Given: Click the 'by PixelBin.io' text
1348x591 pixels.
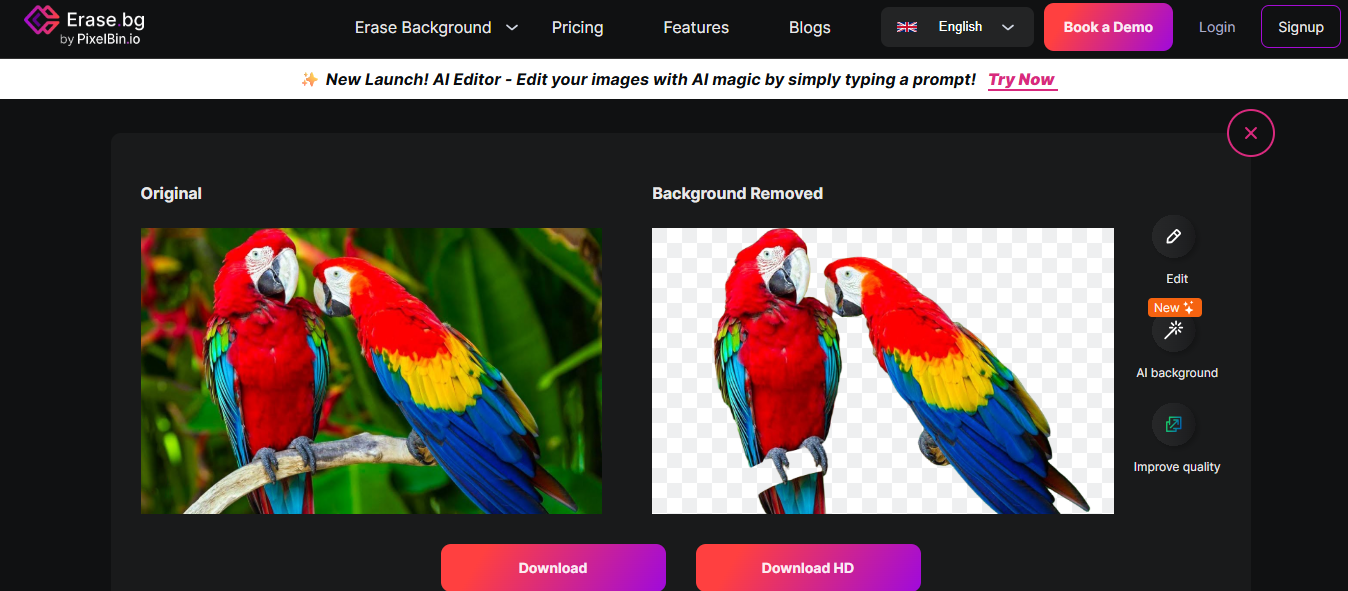Looking at the screenshot, I should coord(100,40).
